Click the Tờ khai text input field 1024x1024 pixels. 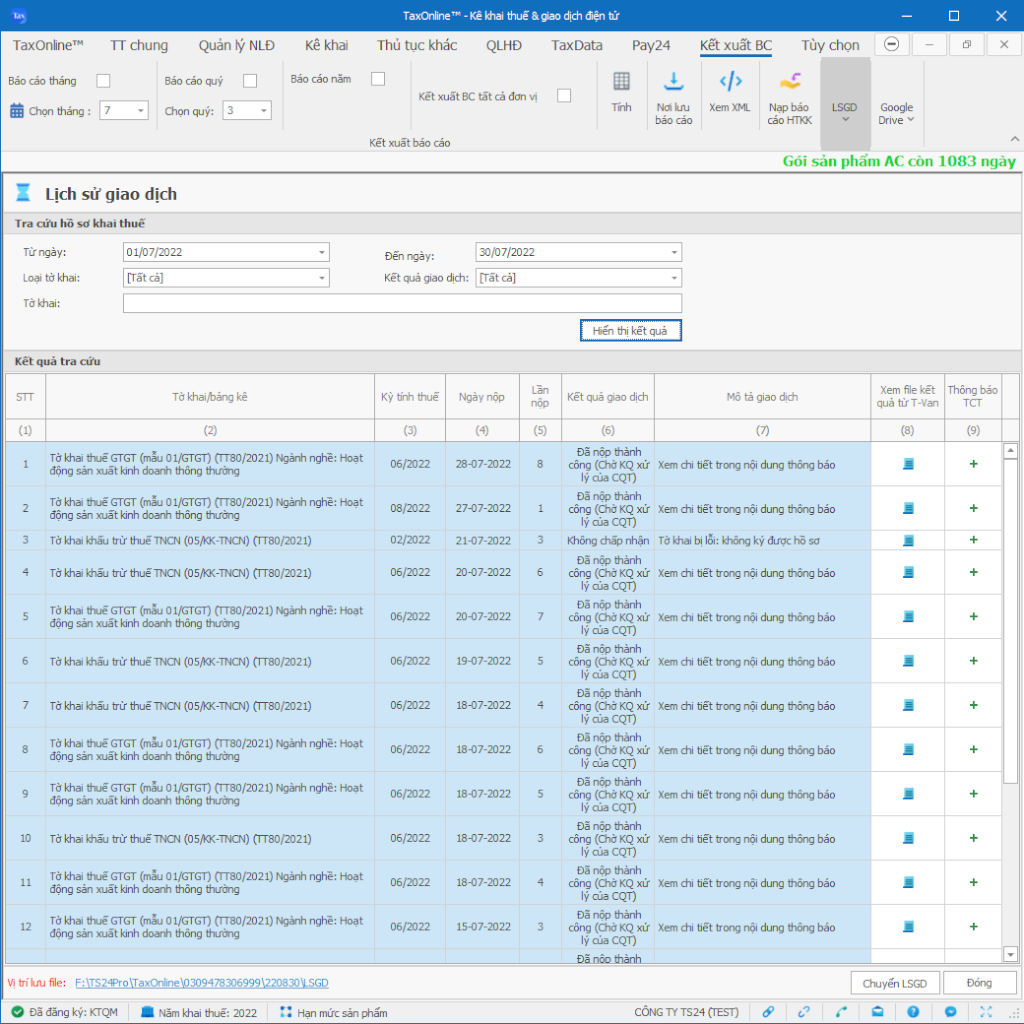[x=402, y=303]
